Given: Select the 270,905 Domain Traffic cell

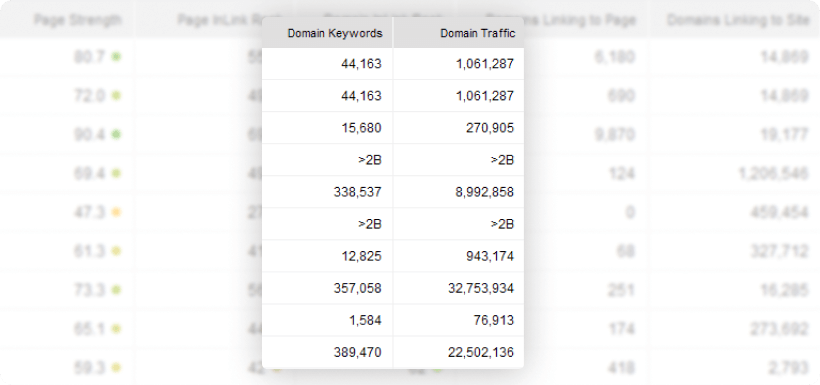Looking at the screenshot, I should click(x=459, y=128).
